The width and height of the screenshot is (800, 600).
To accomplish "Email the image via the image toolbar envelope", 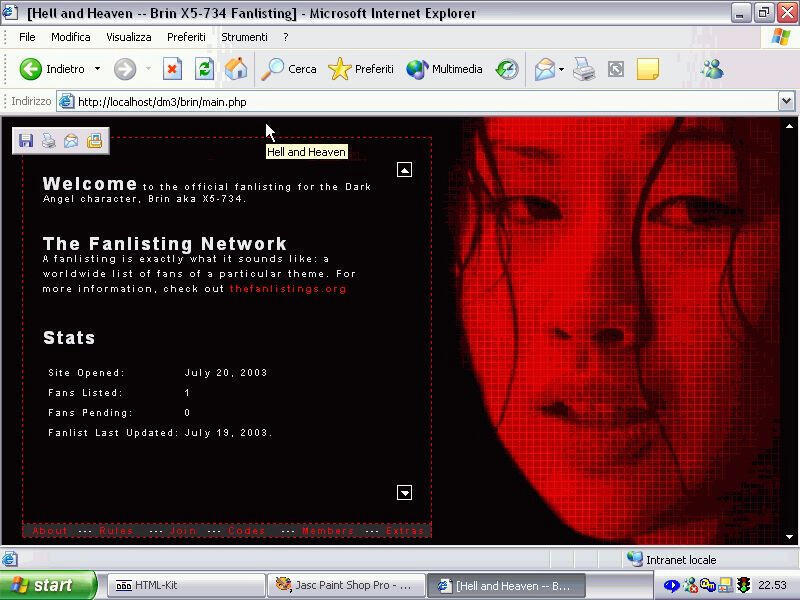I will click(x=71, y=141).
